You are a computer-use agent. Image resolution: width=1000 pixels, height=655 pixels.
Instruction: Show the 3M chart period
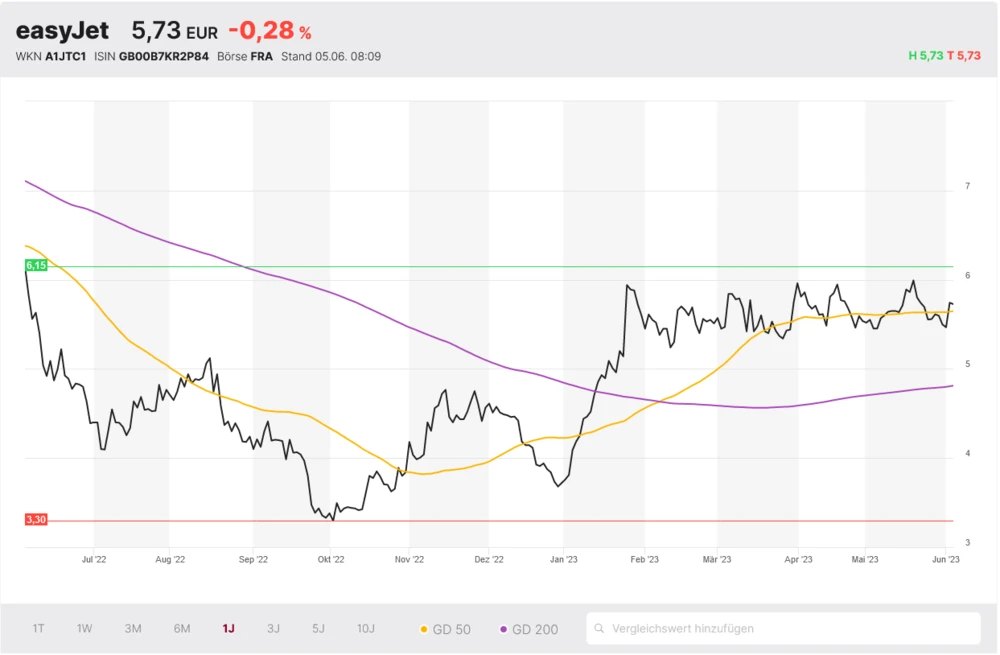133,629
